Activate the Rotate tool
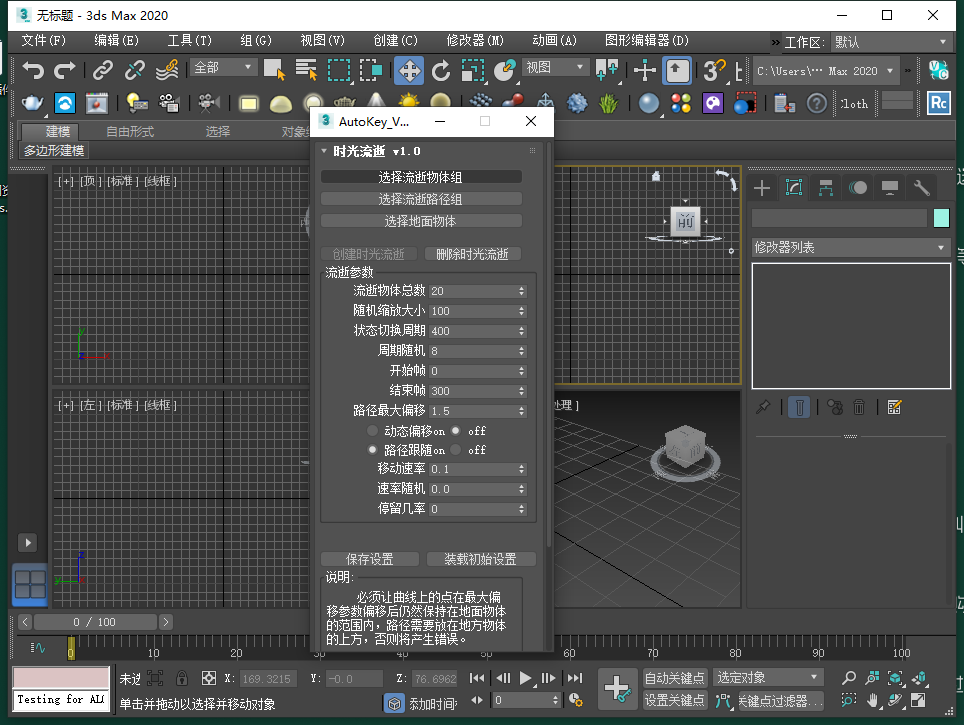The height and width of the screenshot is (725, 964). [441, 70]
